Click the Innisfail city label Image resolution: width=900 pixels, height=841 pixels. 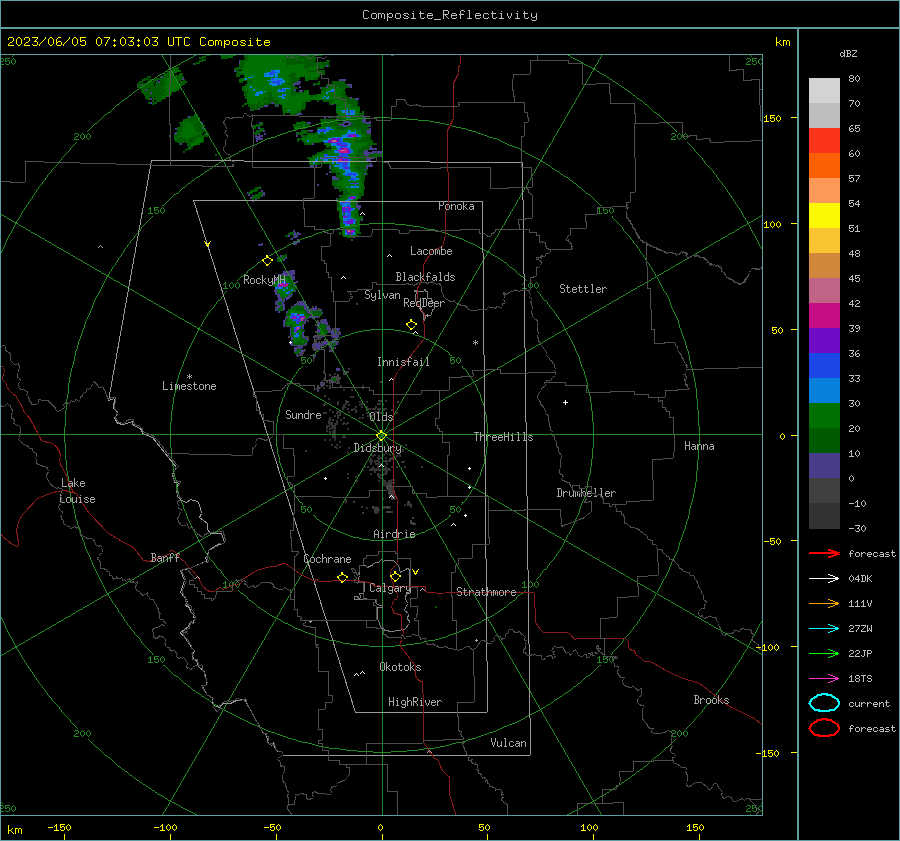point(403,362)
